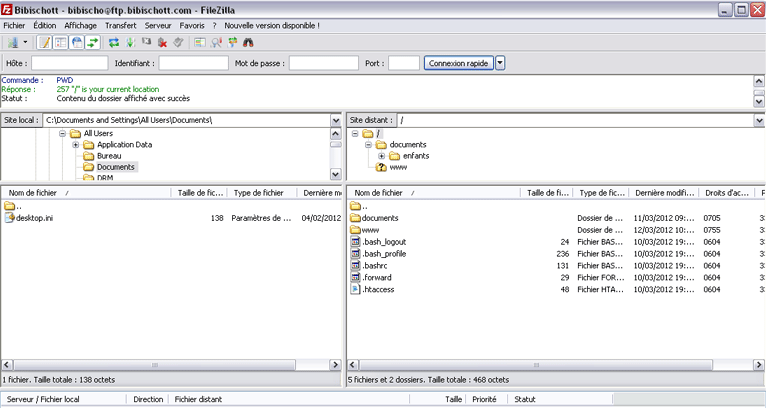Toggle local directory tree display
Viewport: 766px width, 408px height.
[61, 43]
